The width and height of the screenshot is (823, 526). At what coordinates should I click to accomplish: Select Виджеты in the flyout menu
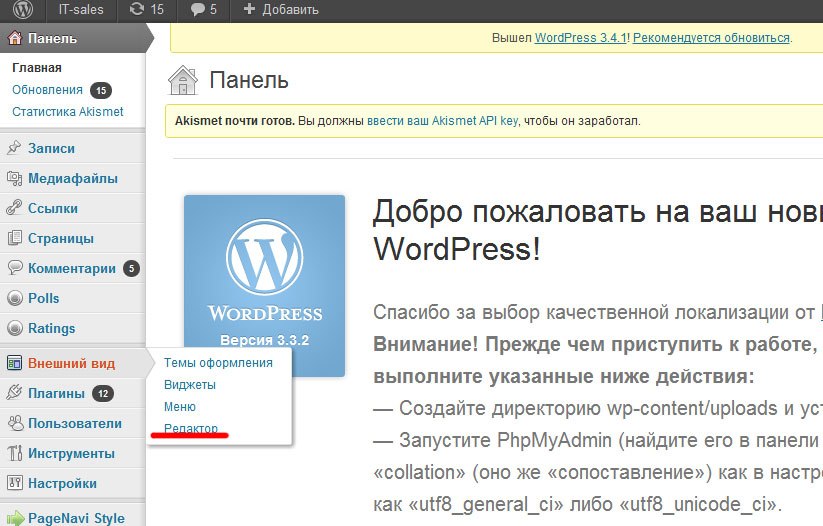[190, 385]
